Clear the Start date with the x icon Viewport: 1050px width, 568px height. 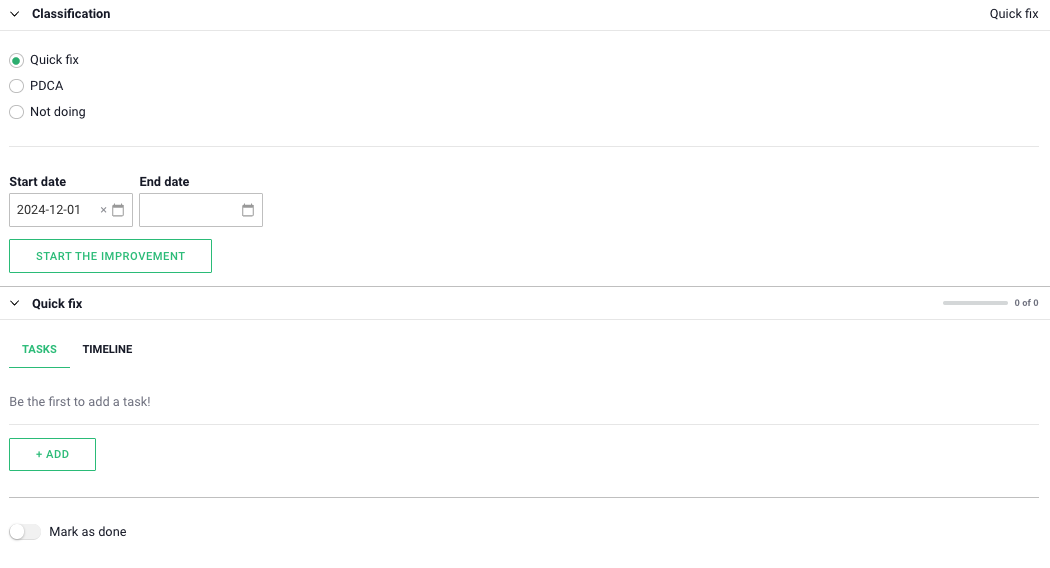click(103, 210)
